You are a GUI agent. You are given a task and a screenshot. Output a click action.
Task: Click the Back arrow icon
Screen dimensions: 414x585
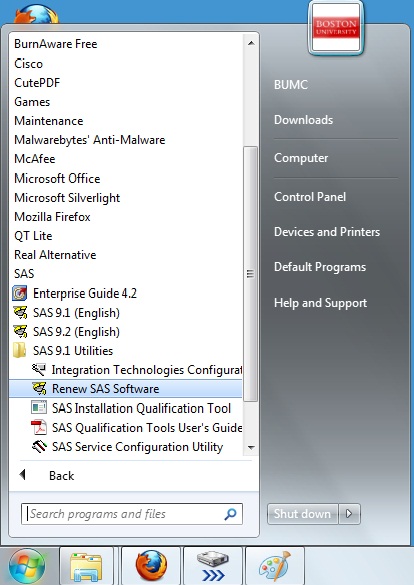point(22,475)
